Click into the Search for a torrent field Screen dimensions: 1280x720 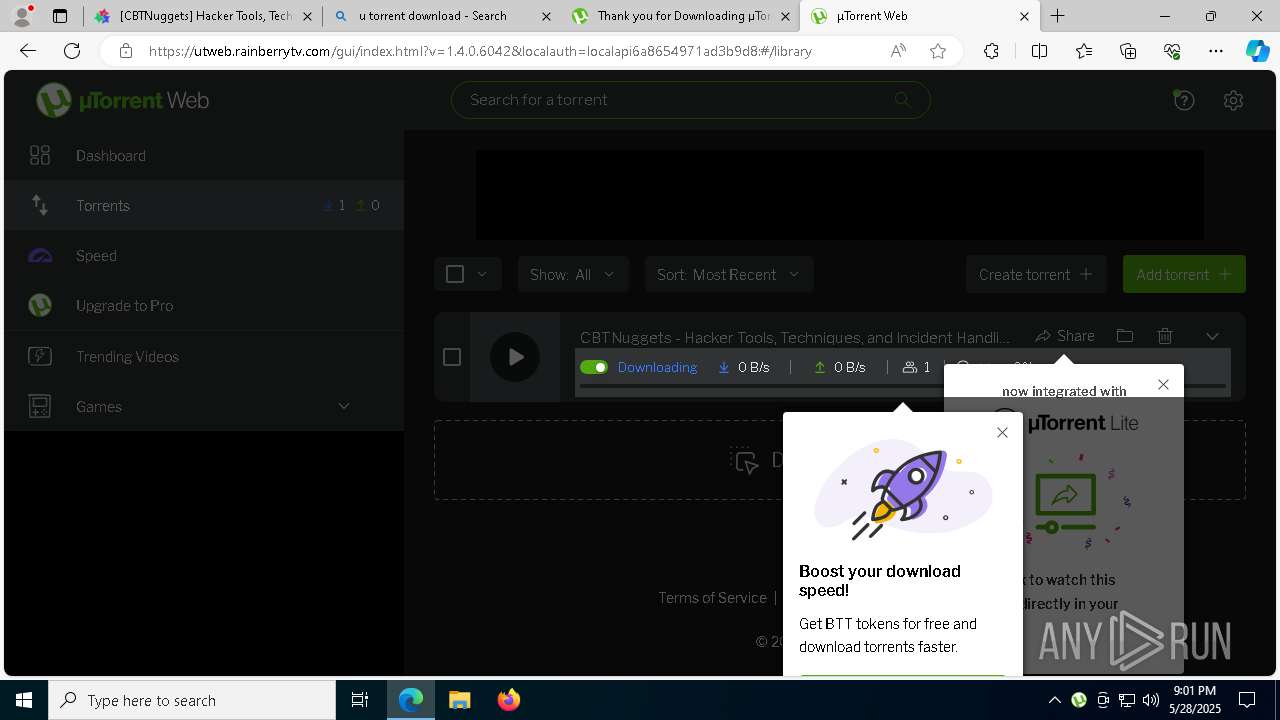[690, 99]
